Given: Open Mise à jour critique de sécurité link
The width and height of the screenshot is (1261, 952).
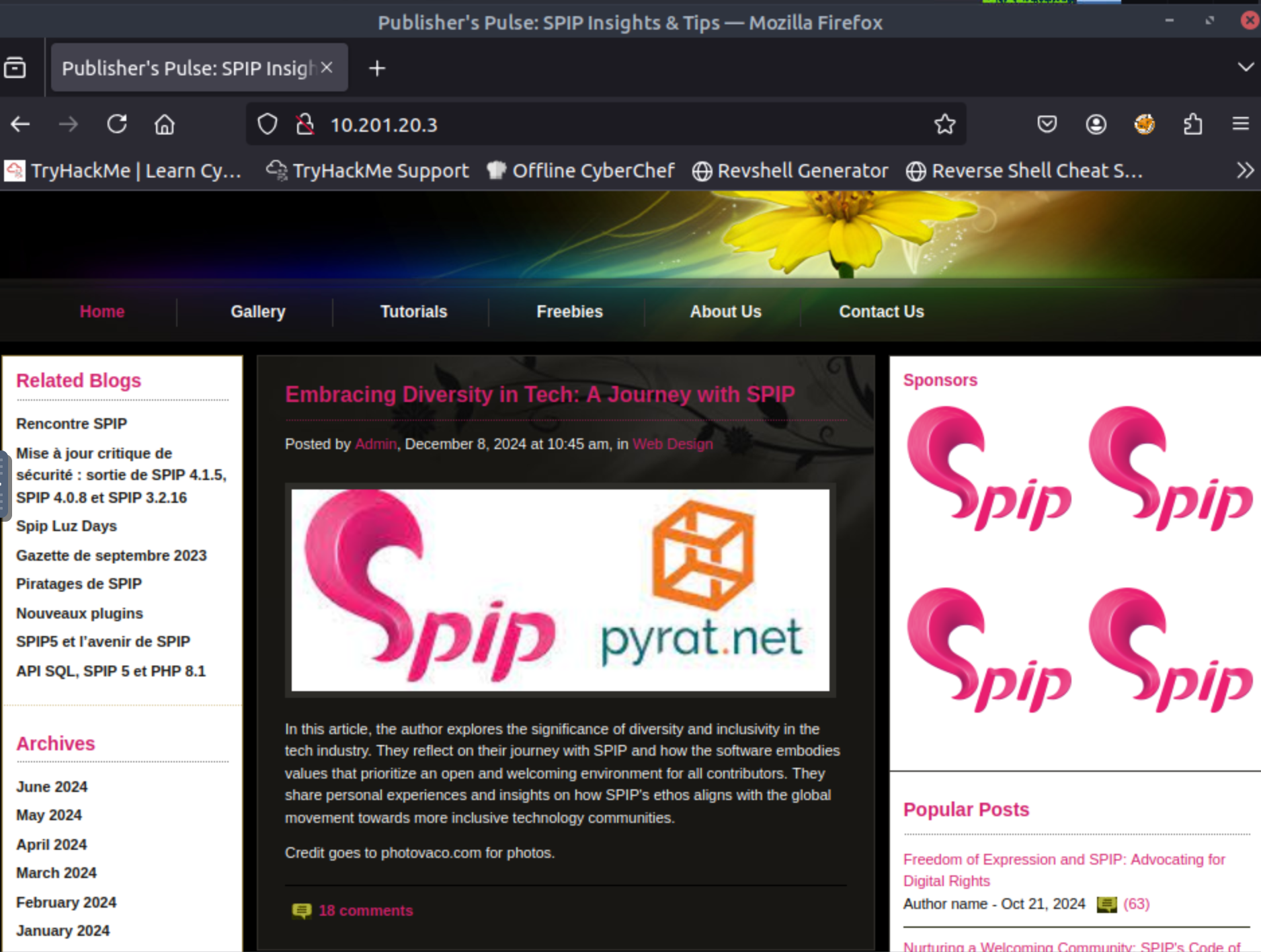Looking at the screenshot, I should click(122, 475).
